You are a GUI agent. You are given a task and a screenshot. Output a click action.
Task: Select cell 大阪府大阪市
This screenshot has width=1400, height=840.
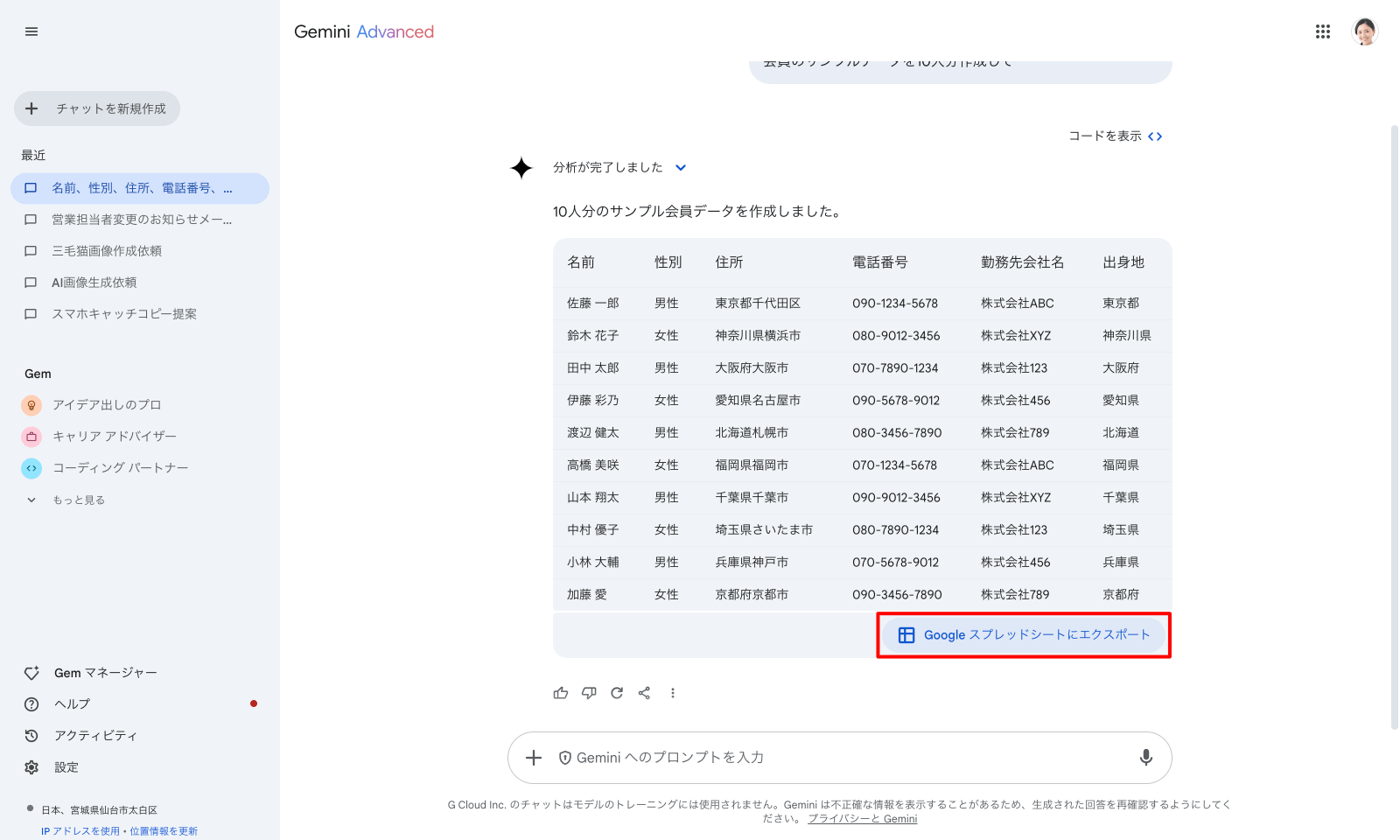[x=752, y=368]
